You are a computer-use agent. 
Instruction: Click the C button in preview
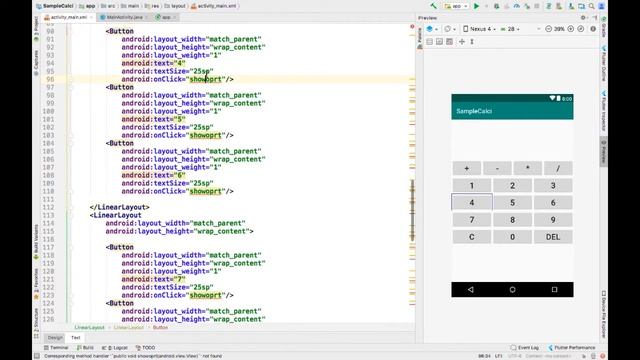coord(472,237)
